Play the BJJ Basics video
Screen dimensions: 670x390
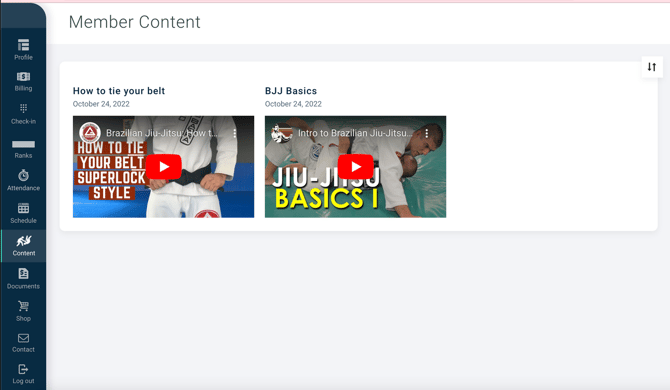[x=356, y=167]
